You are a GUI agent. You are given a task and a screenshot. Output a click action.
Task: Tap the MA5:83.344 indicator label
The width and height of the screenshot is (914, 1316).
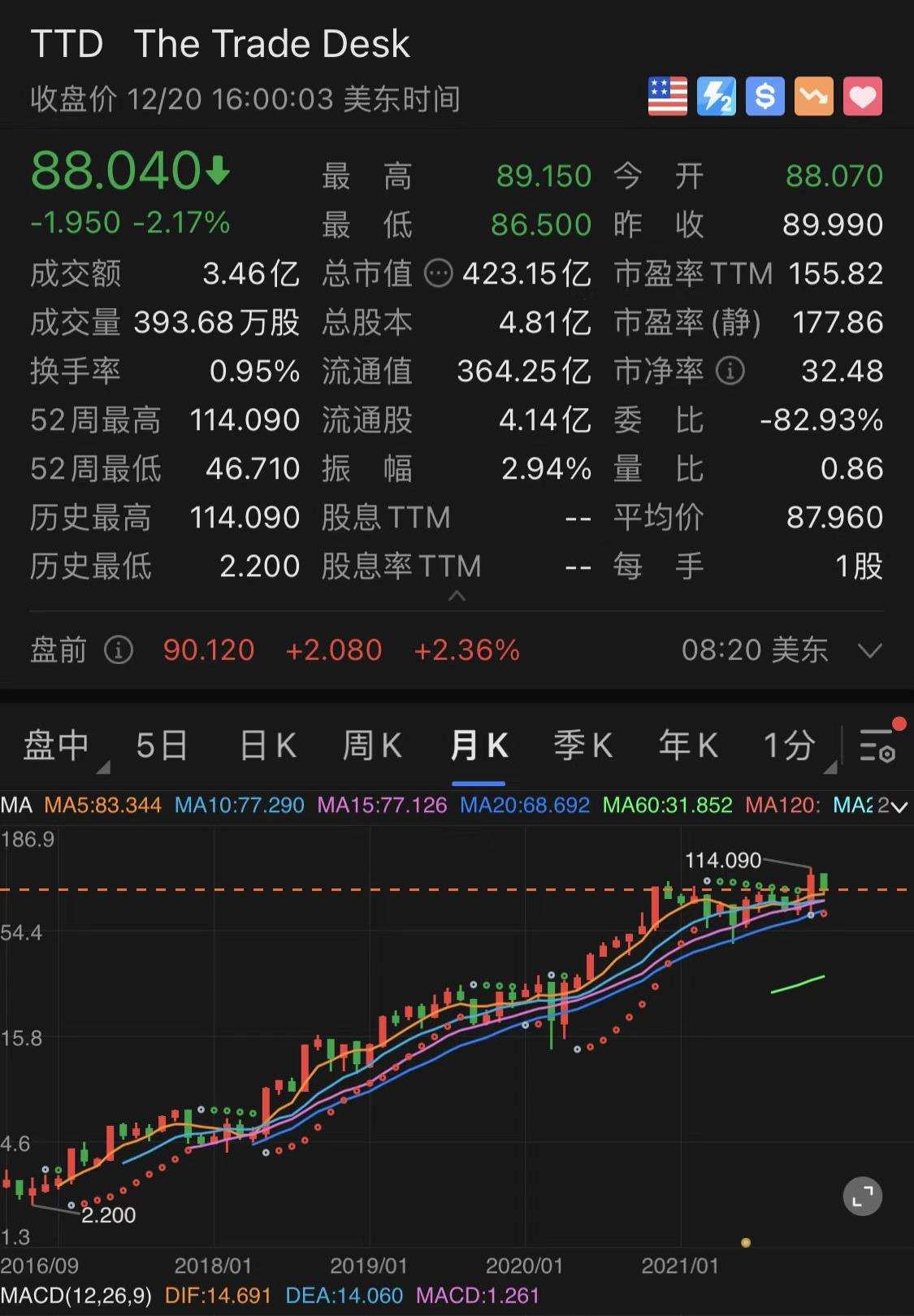(102, 806)
